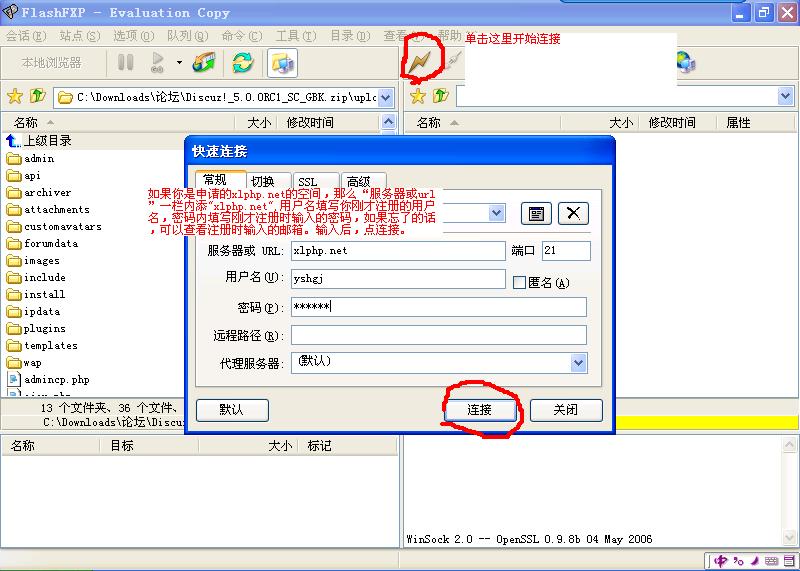Open the 代理服务器 dropdown
Screen dimensions: 800x571
pos(579,363)
